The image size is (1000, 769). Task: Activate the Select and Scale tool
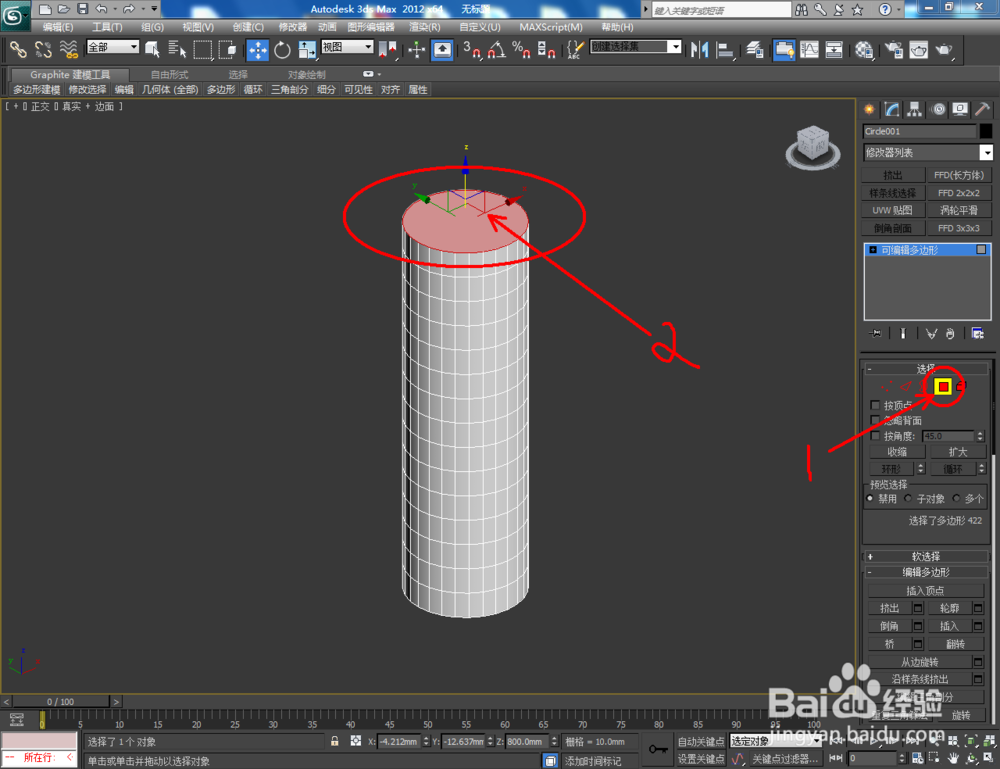pos(307,49)
